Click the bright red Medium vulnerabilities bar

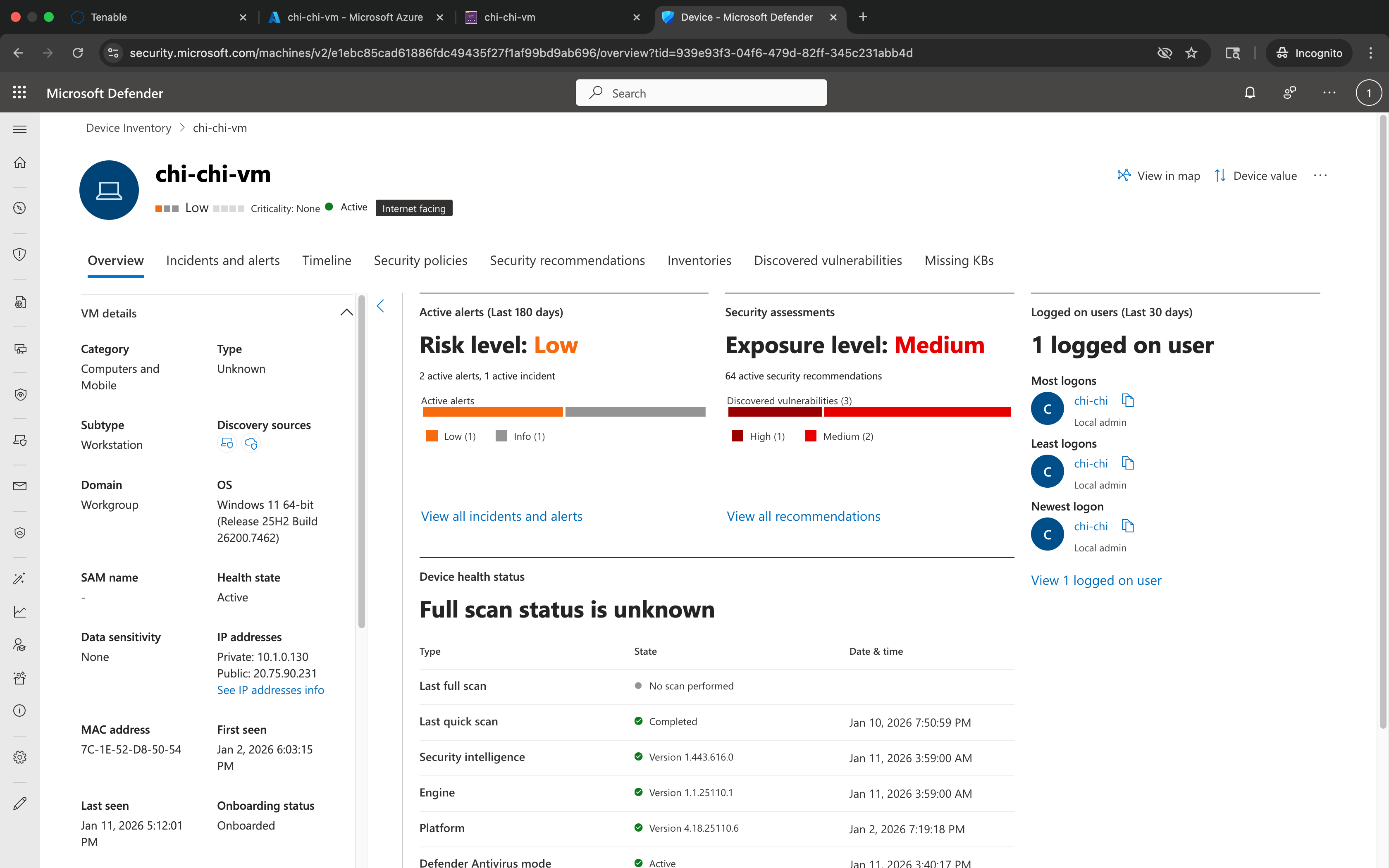(x=917, y=412)
